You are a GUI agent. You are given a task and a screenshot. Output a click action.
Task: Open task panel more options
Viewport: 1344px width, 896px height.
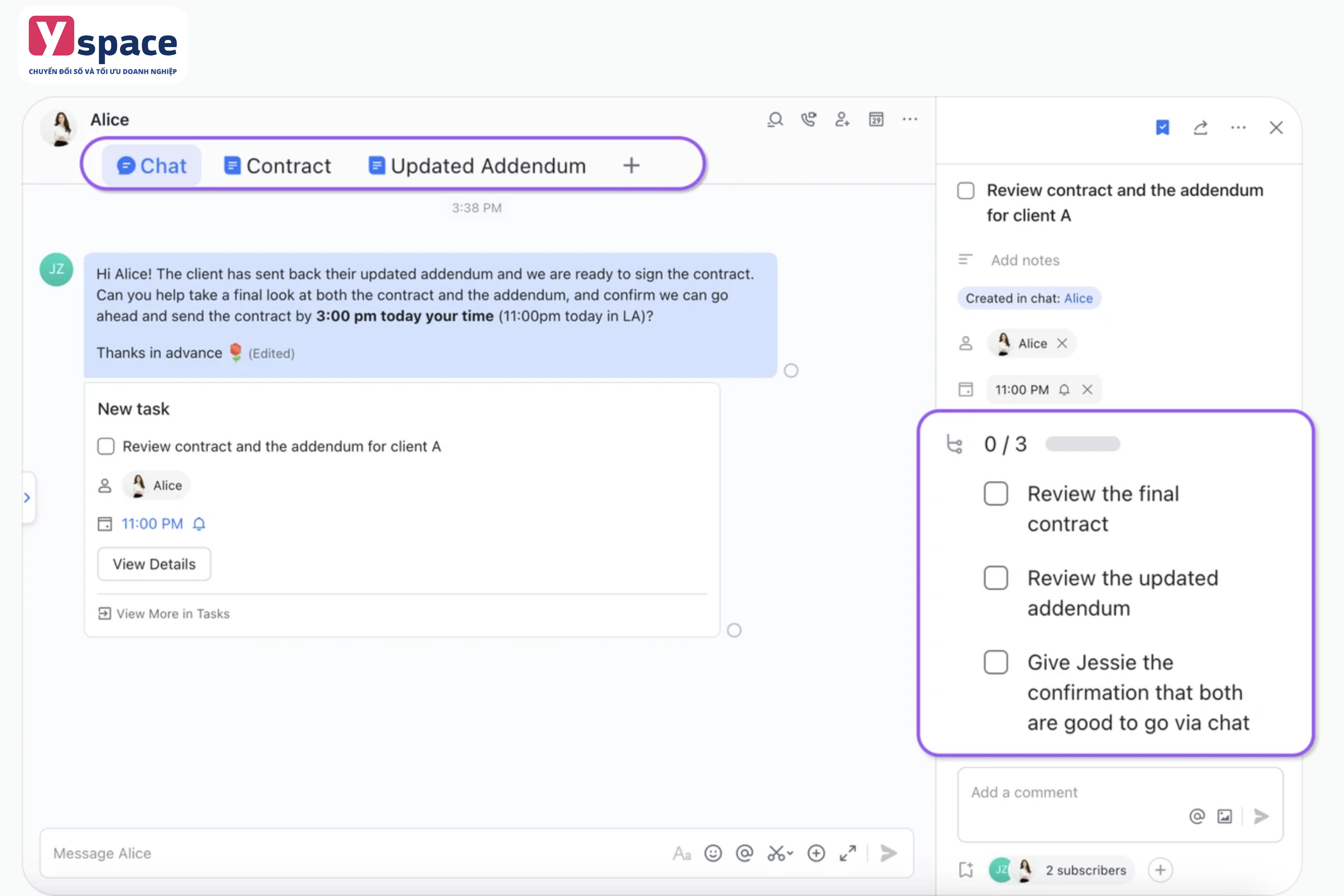click(1238, 127)
